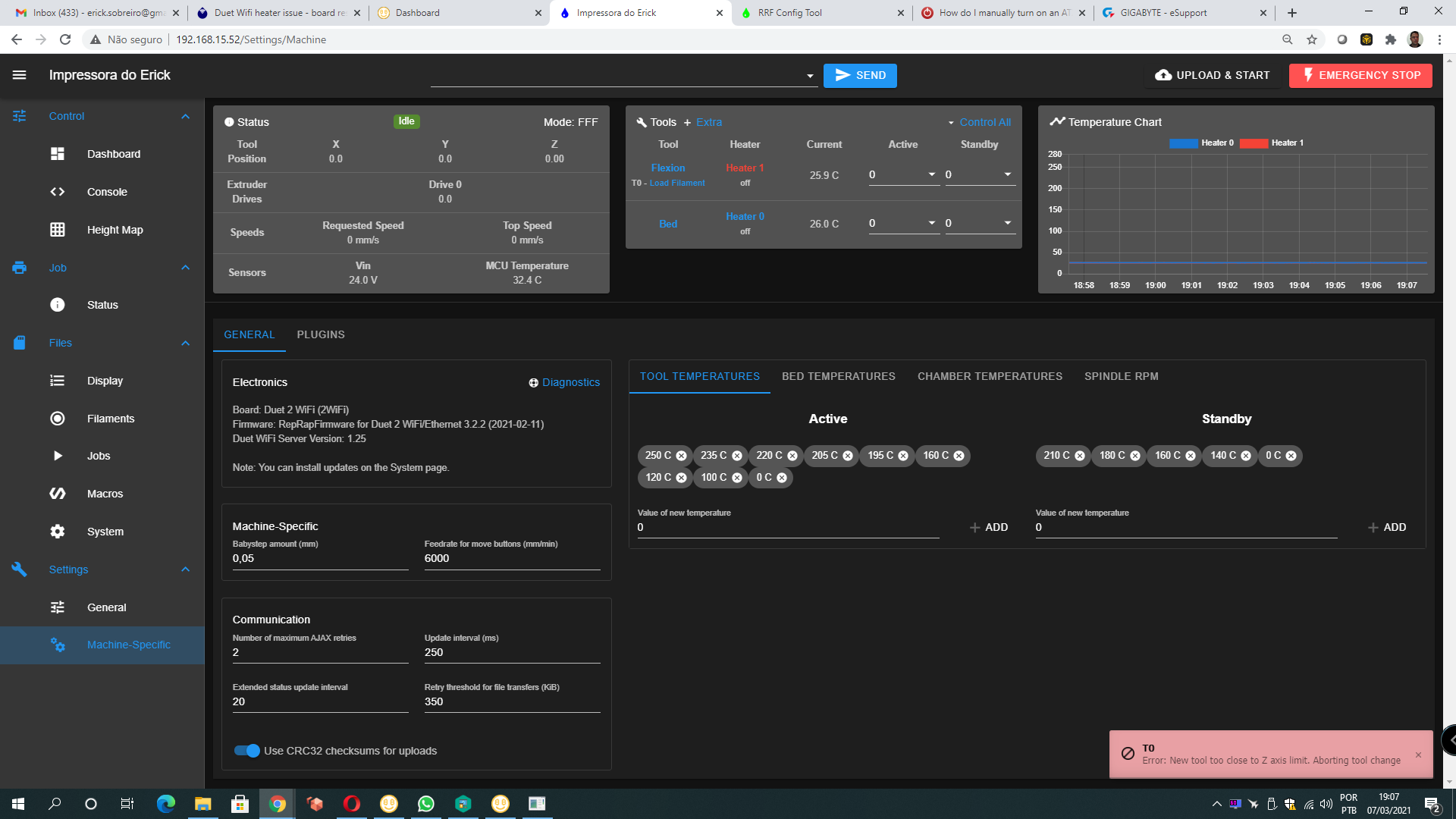Open Bed active temperature dropdown
This screenshot has width=1456, height=819.
[x=932, y=223]
